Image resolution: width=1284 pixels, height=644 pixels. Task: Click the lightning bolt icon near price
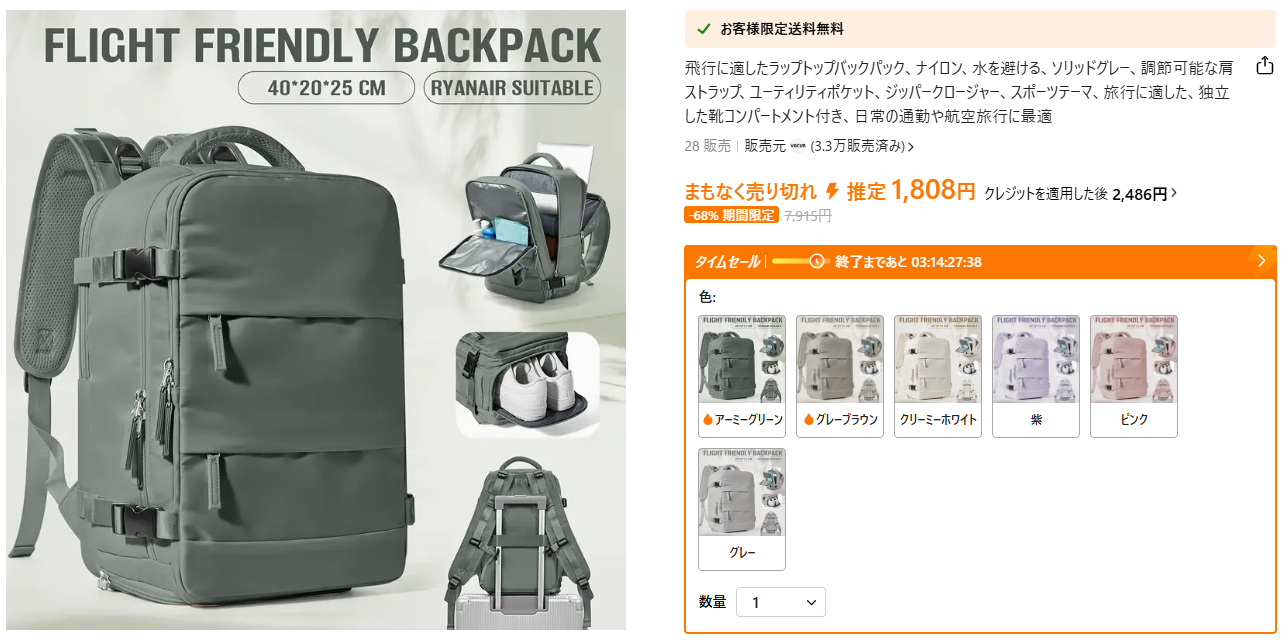click(x=832, y=191)
